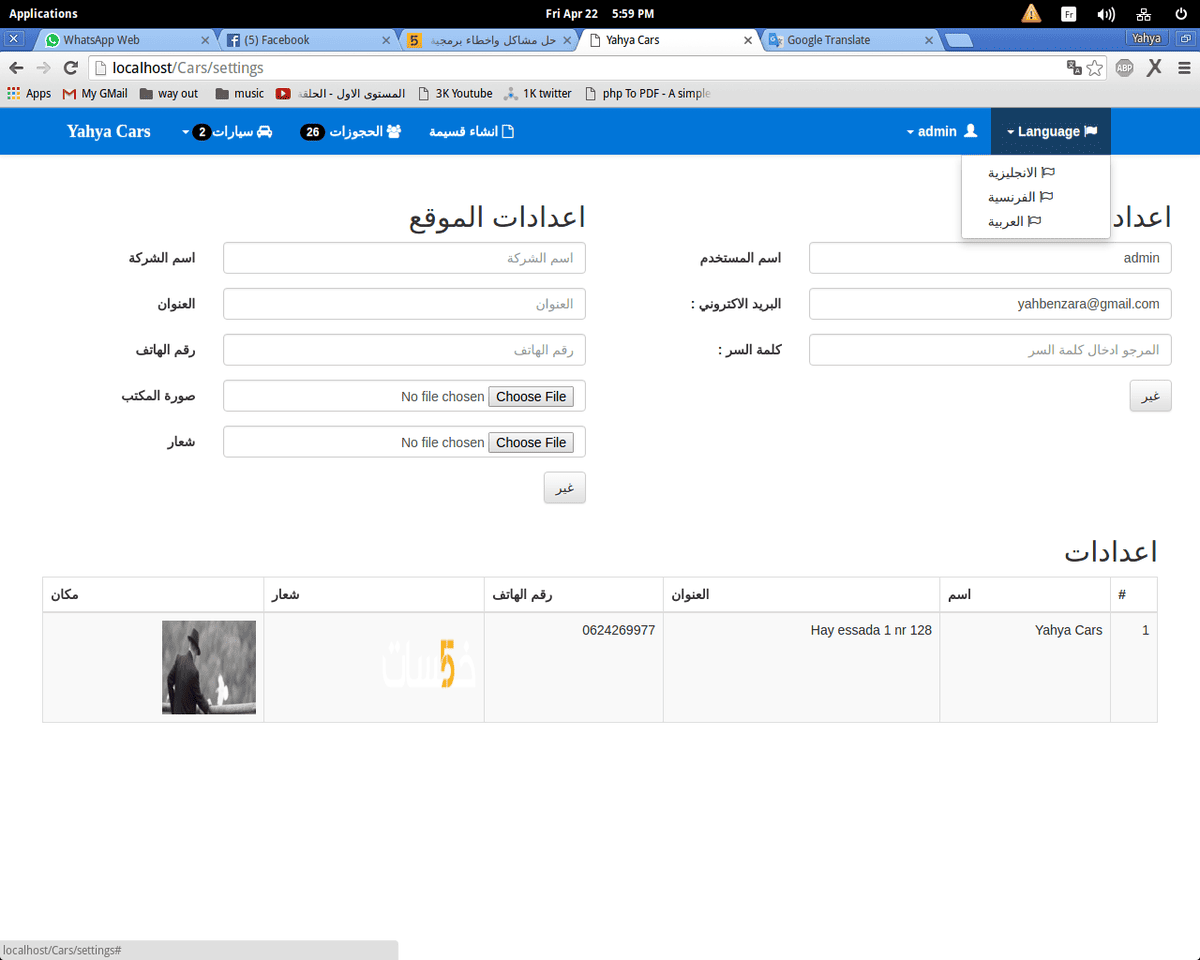Click the Yahya Cars name cell

coord(1025,667)
